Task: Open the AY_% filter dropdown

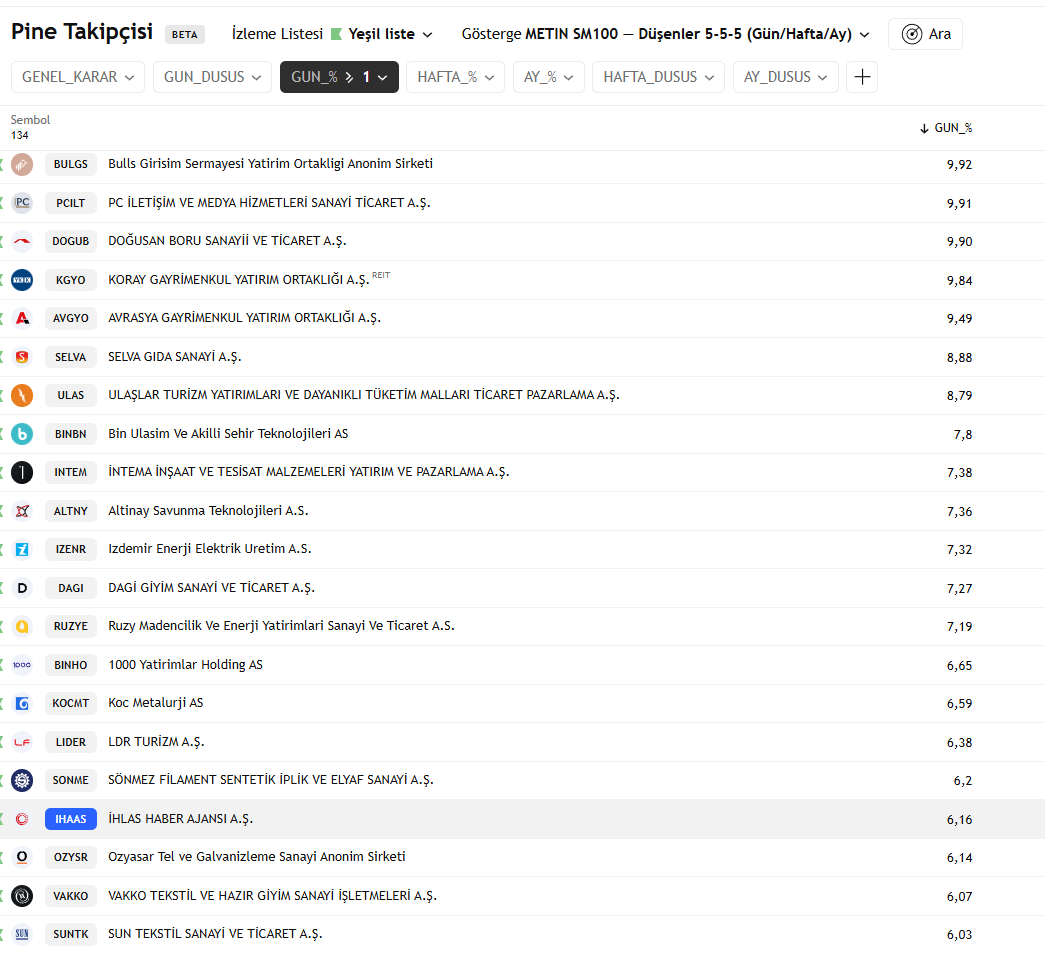Action: click(548, 77)
